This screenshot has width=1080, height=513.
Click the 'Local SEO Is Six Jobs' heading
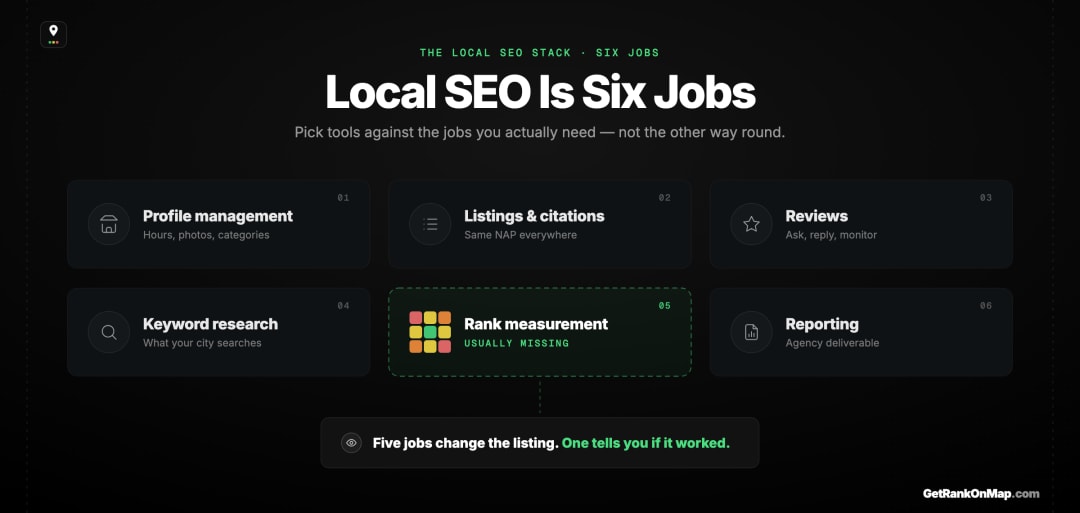(x=540, y=92)
